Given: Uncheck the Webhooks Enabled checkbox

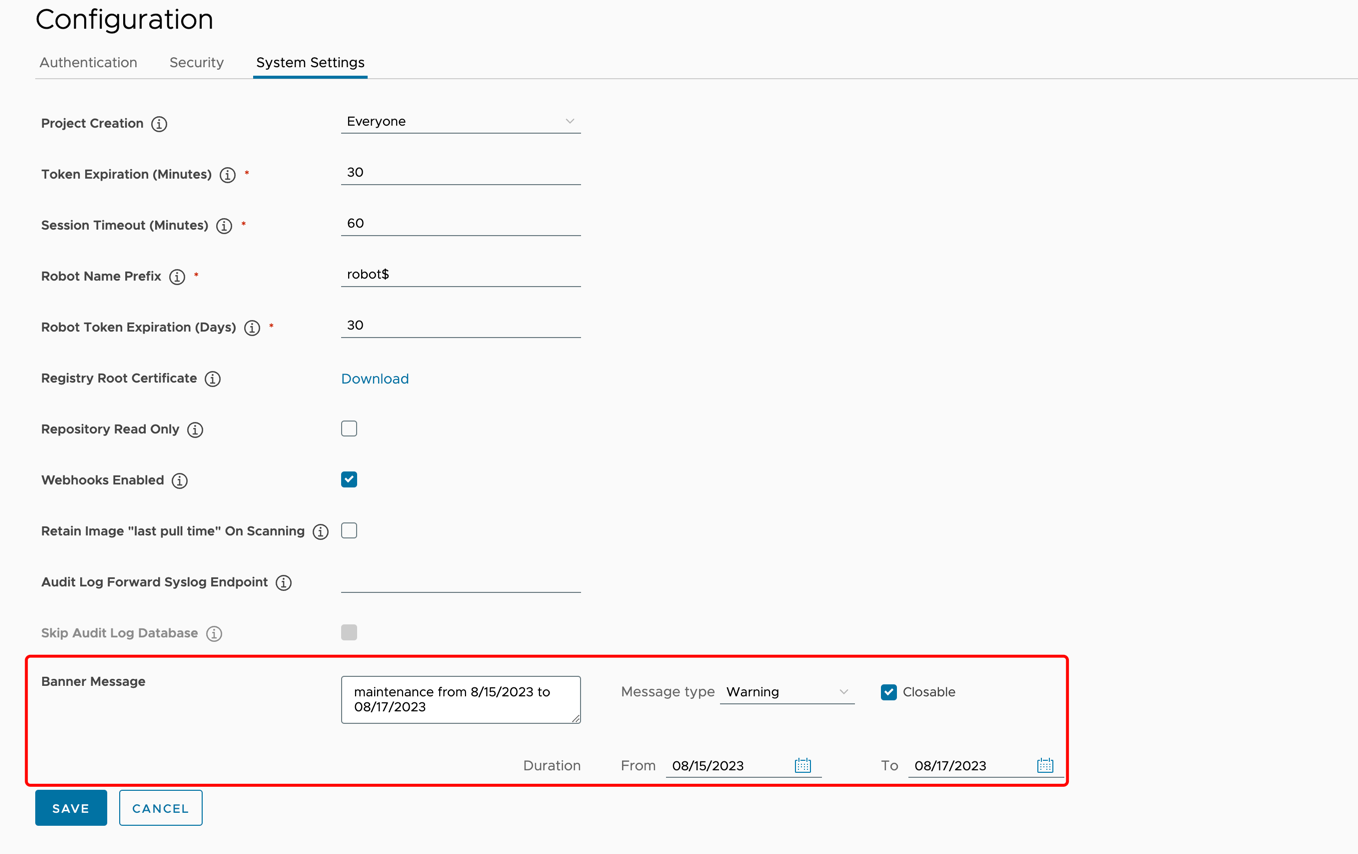Looking at the screenshot, I should coord(349,480).
